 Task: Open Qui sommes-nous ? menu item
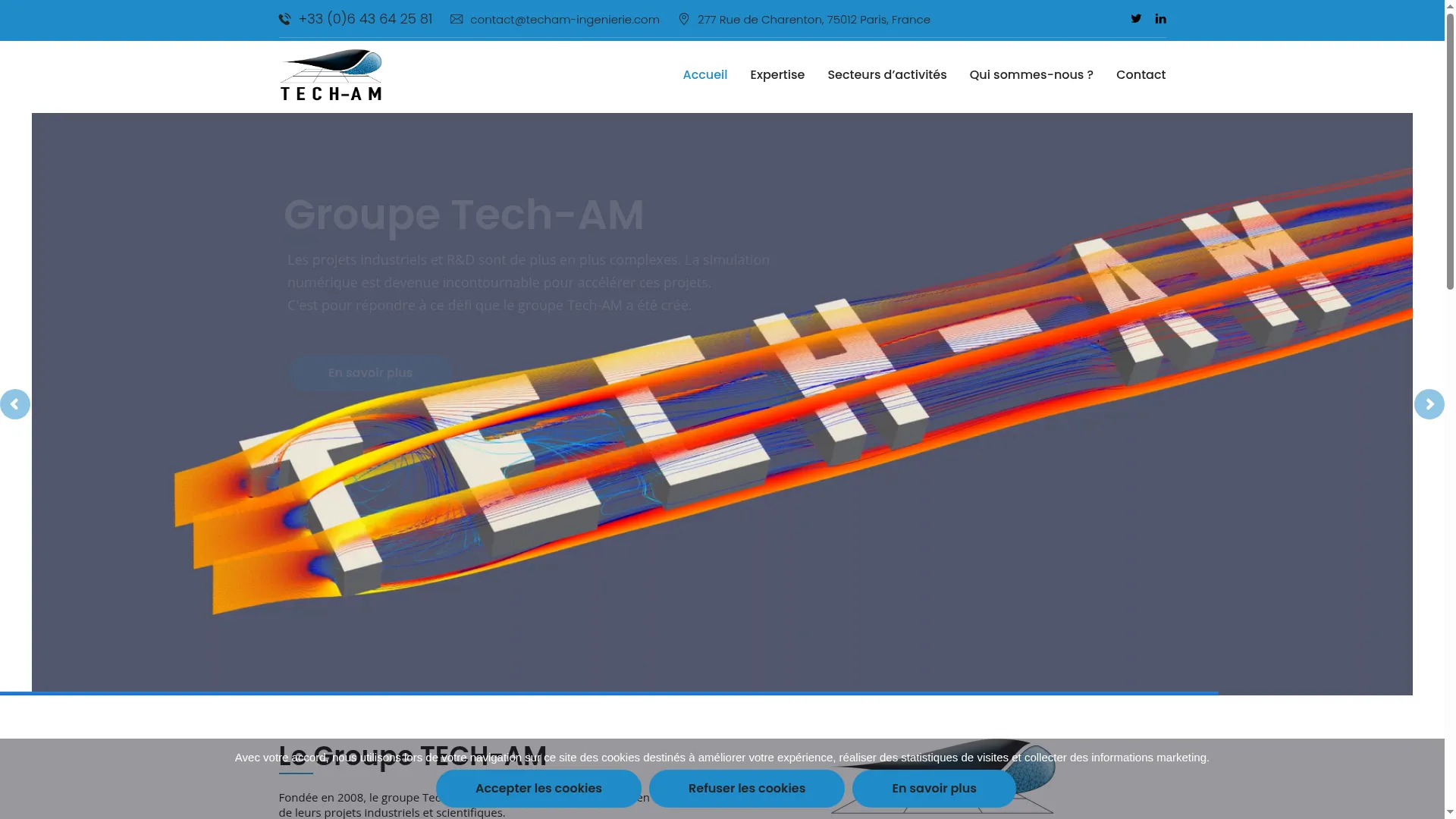coord(1031,75)
